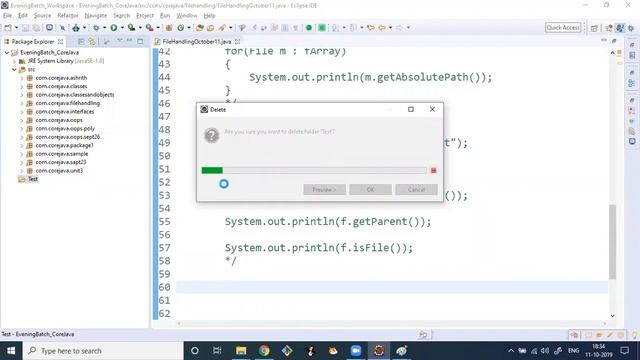The width and height of the screenshot is (640, 360).
Task: Select the Package Explorer tab
Action: 33,42
